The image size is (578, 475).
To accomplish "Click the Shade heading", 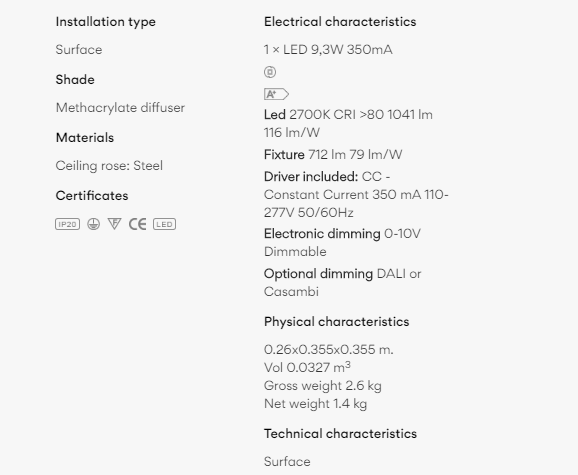I will 75,80.
